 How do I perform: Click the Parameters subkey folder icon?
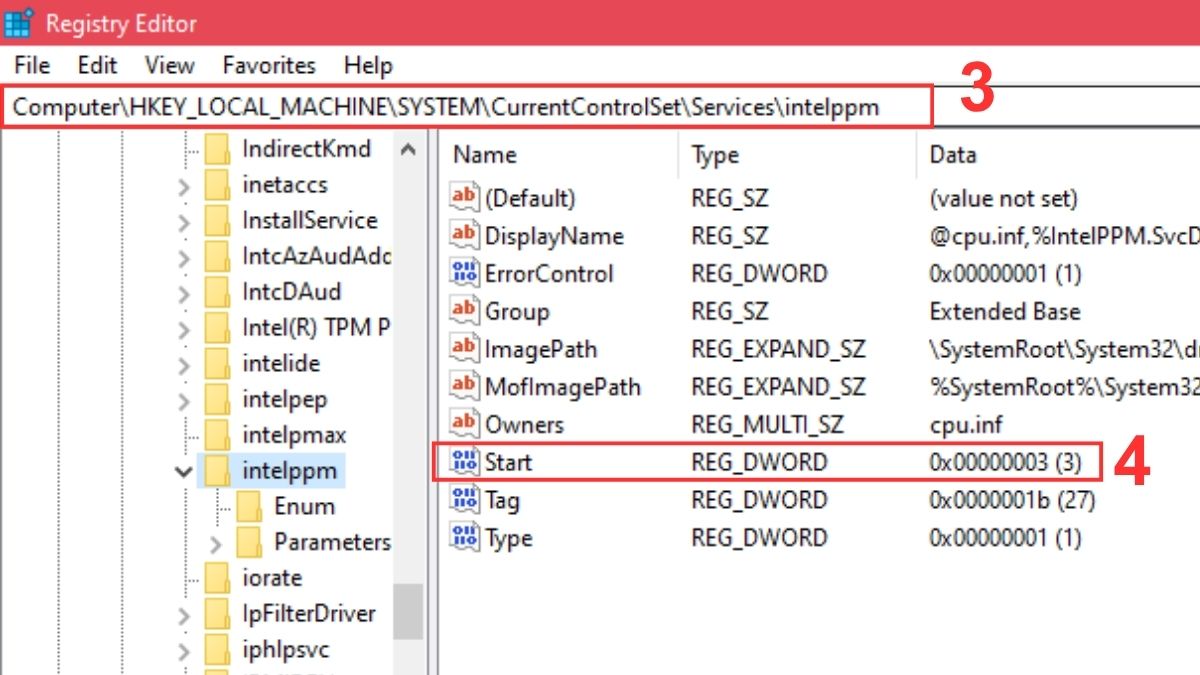[x=250, y=542]
